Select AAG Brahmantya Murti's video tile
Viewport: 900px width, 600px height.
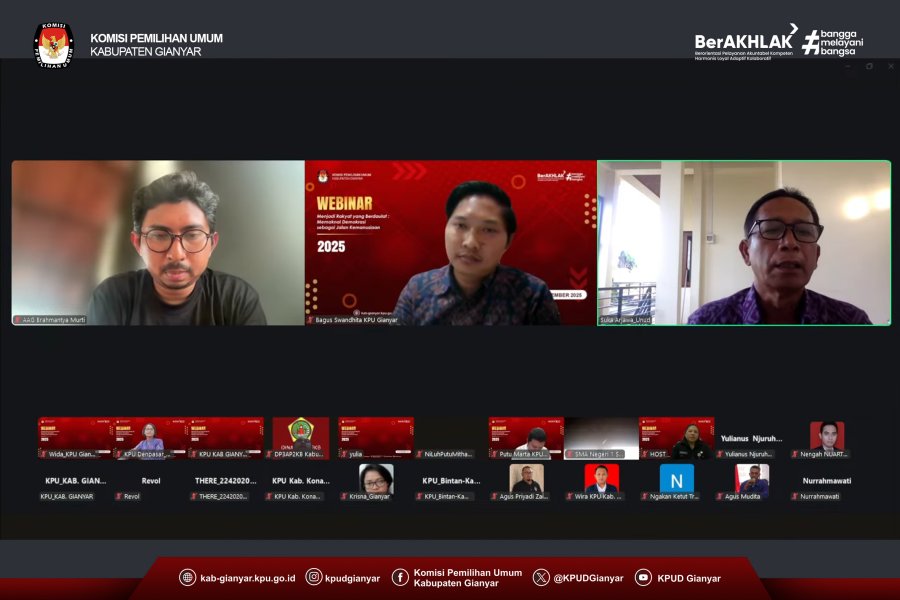point(158,242)
